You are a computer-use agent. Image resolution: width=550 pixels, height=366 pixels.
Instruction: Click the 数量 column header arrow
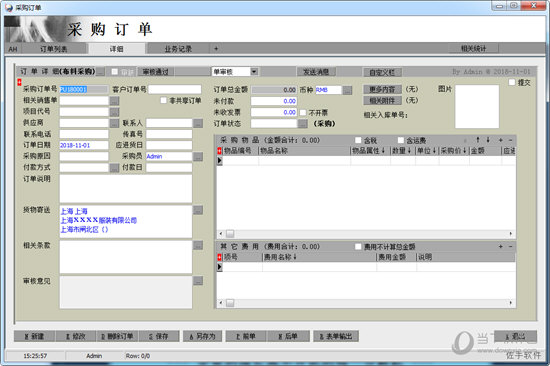(409, 151)
